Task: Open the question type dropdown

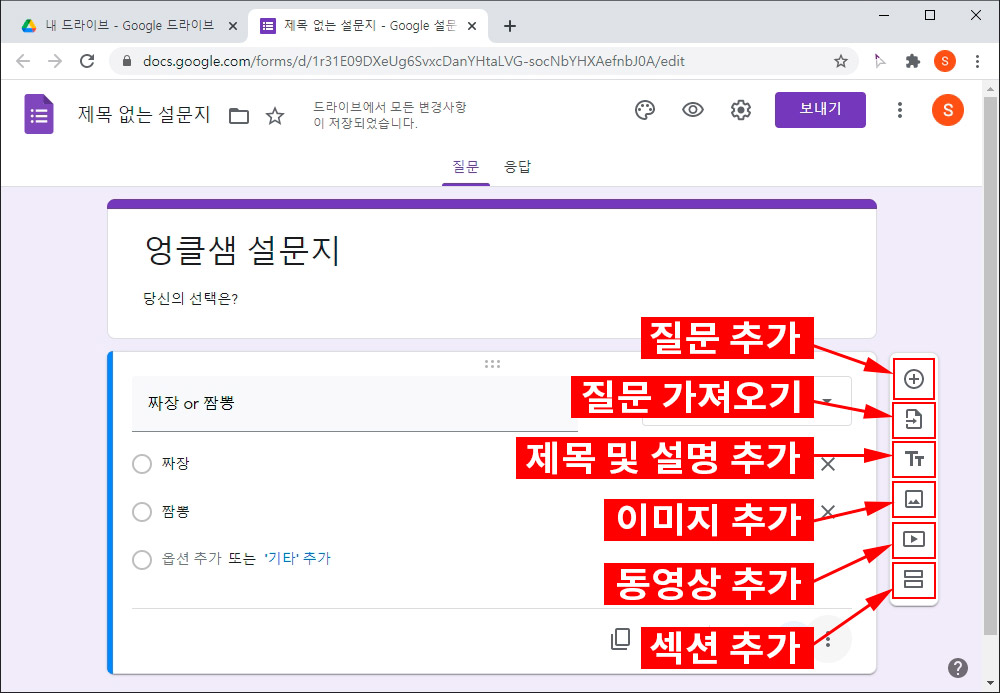Action: (826, 399)
